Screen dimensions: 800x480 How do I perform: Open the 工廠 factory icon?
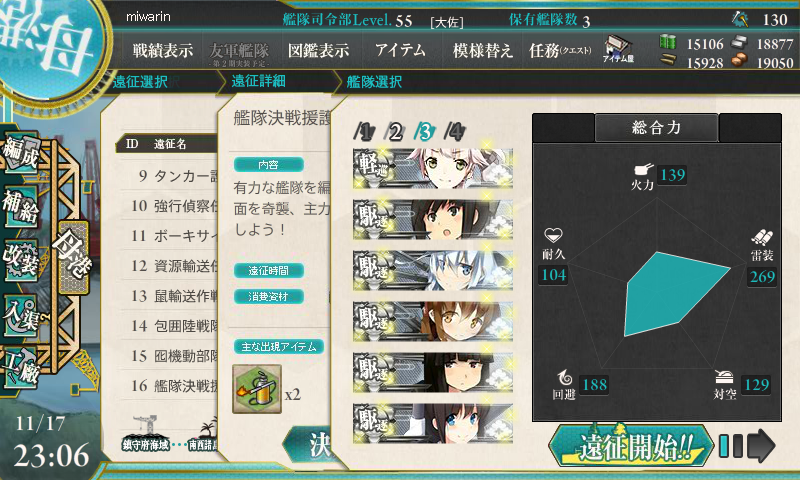[20, 368]
